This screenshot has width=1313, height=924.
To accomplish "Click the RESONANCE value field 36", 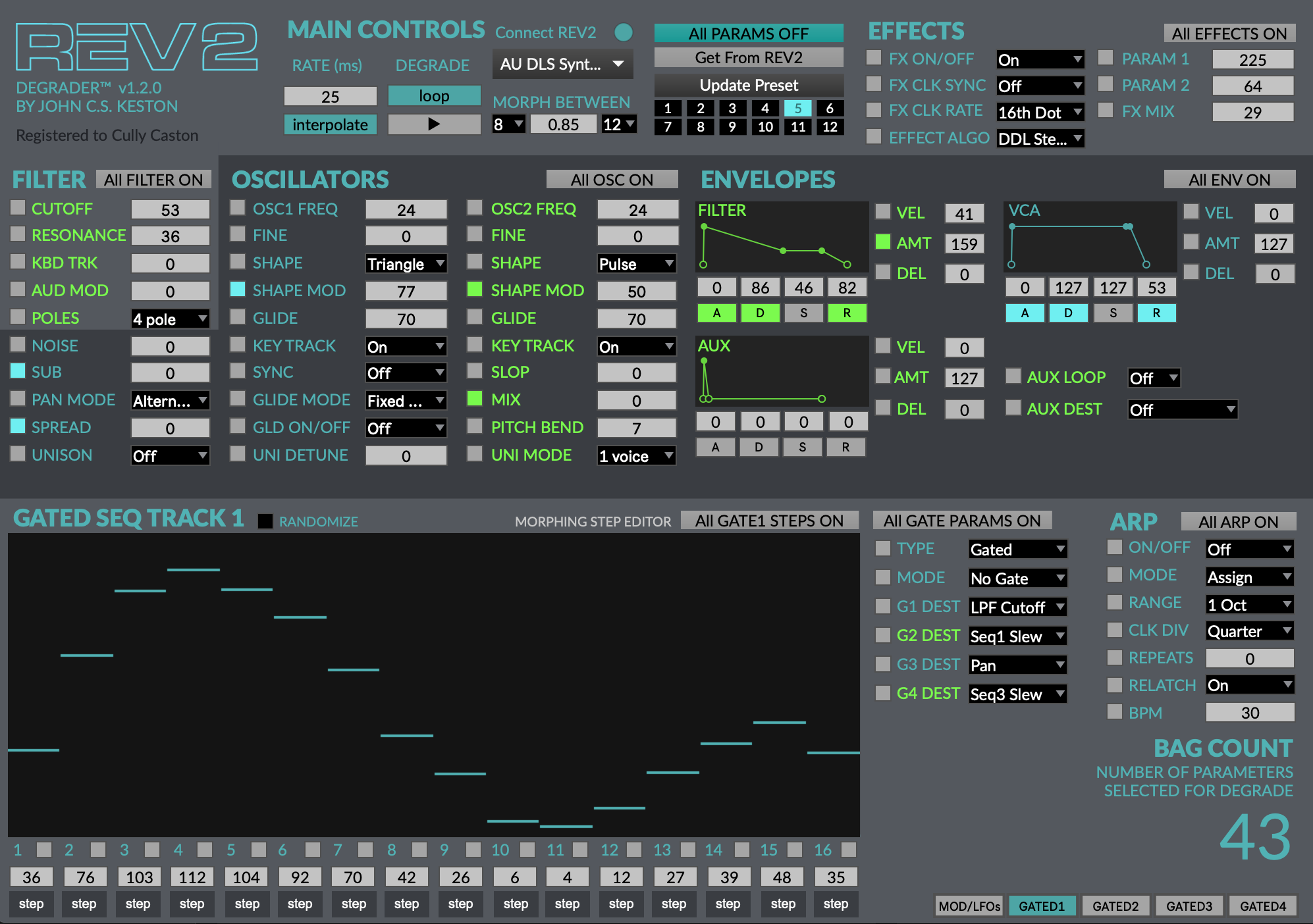I will (171, 236).
